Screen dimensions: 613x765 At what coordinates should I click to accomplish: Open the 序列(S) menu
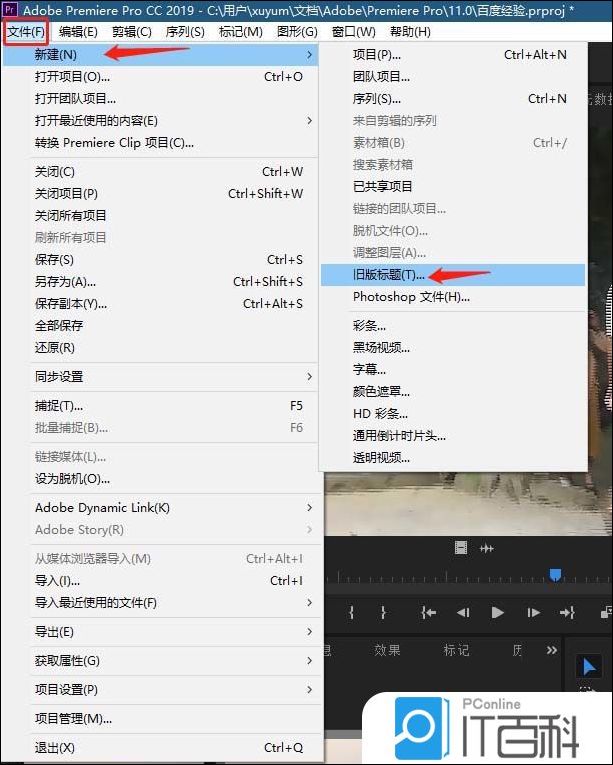pyautogui.click(x=184, y=32)
